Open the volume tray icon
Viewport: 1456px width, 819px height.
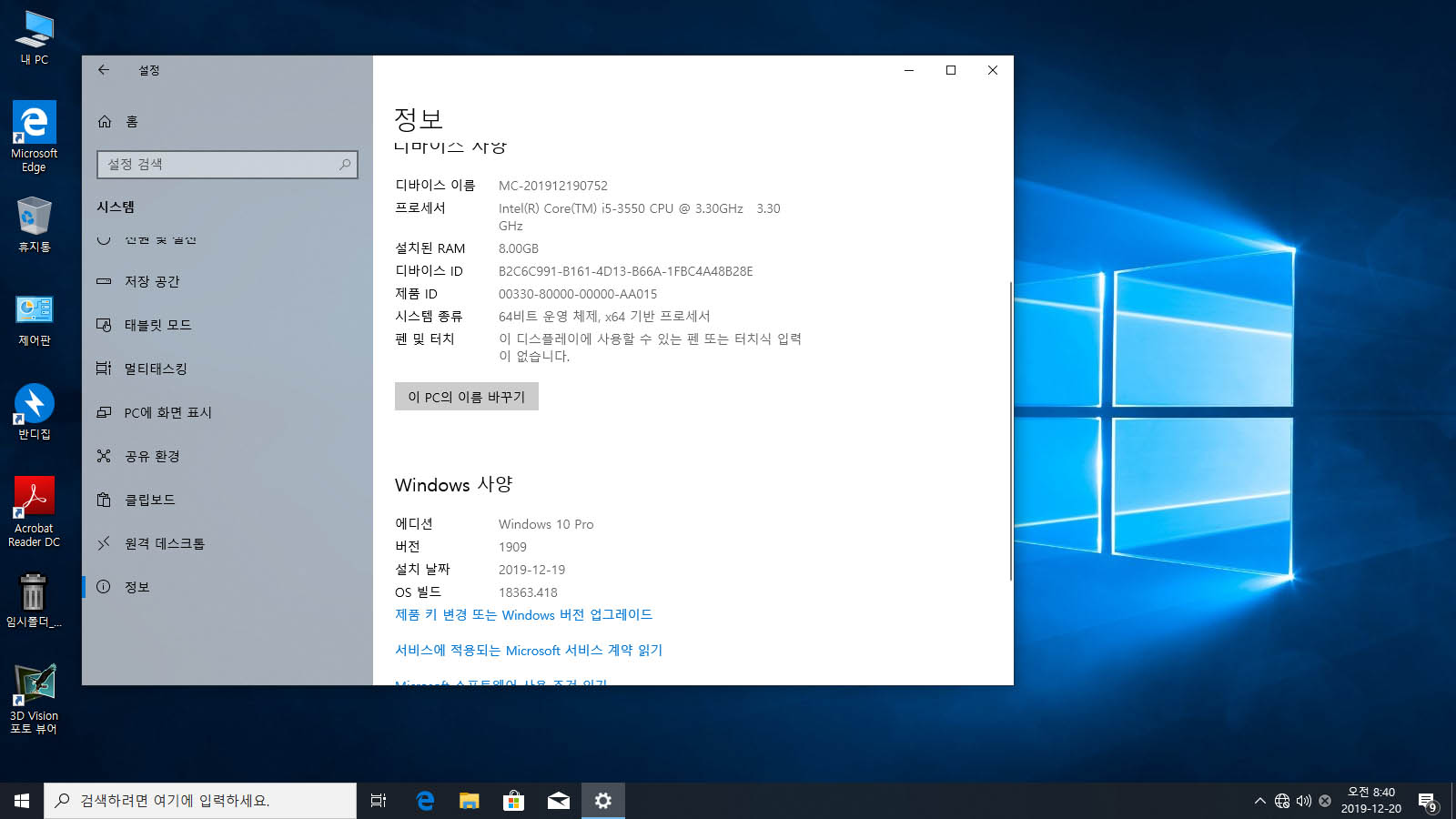click(1303, 801)
